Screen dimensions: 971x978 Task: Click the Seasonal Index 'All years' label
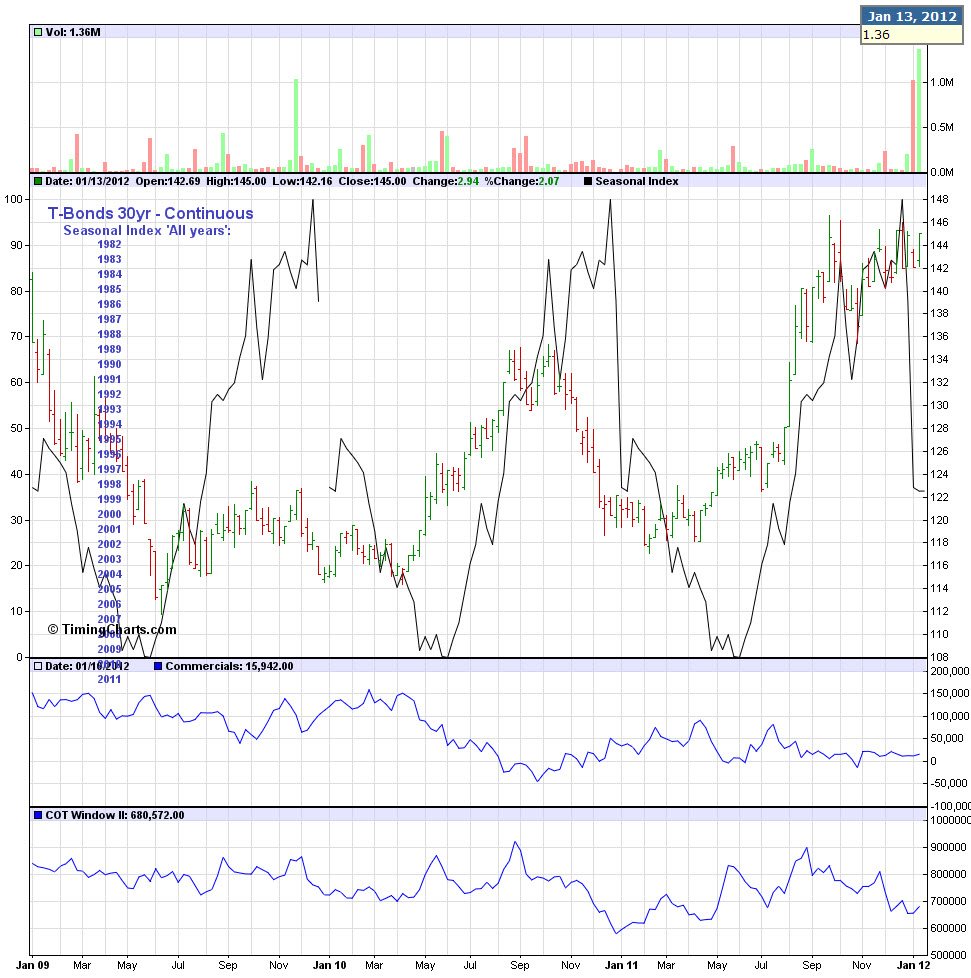tap(147, 230)
